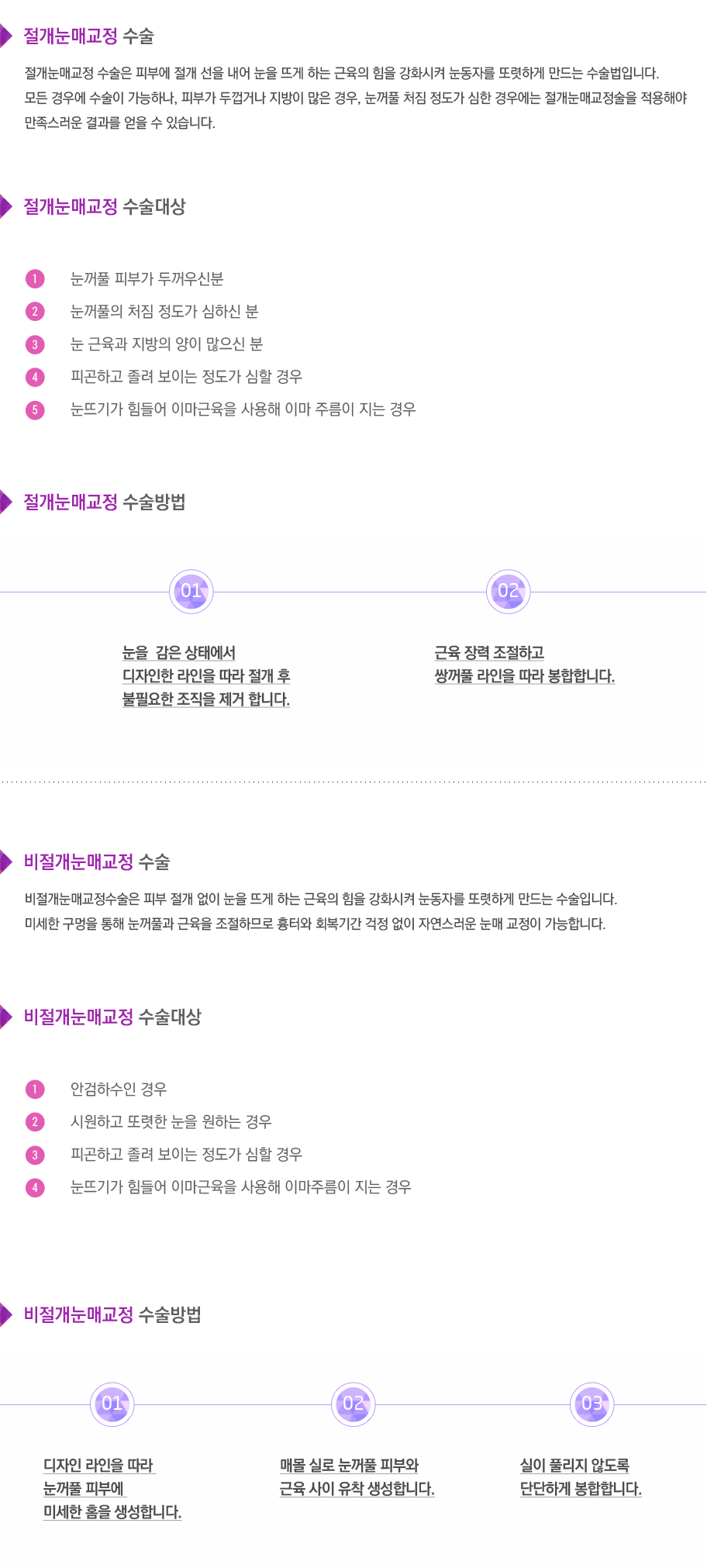Screen dimensions: 707x1568
Task: Click the 비절개눈매교정 수술 heading text
Action: [97, 862]
